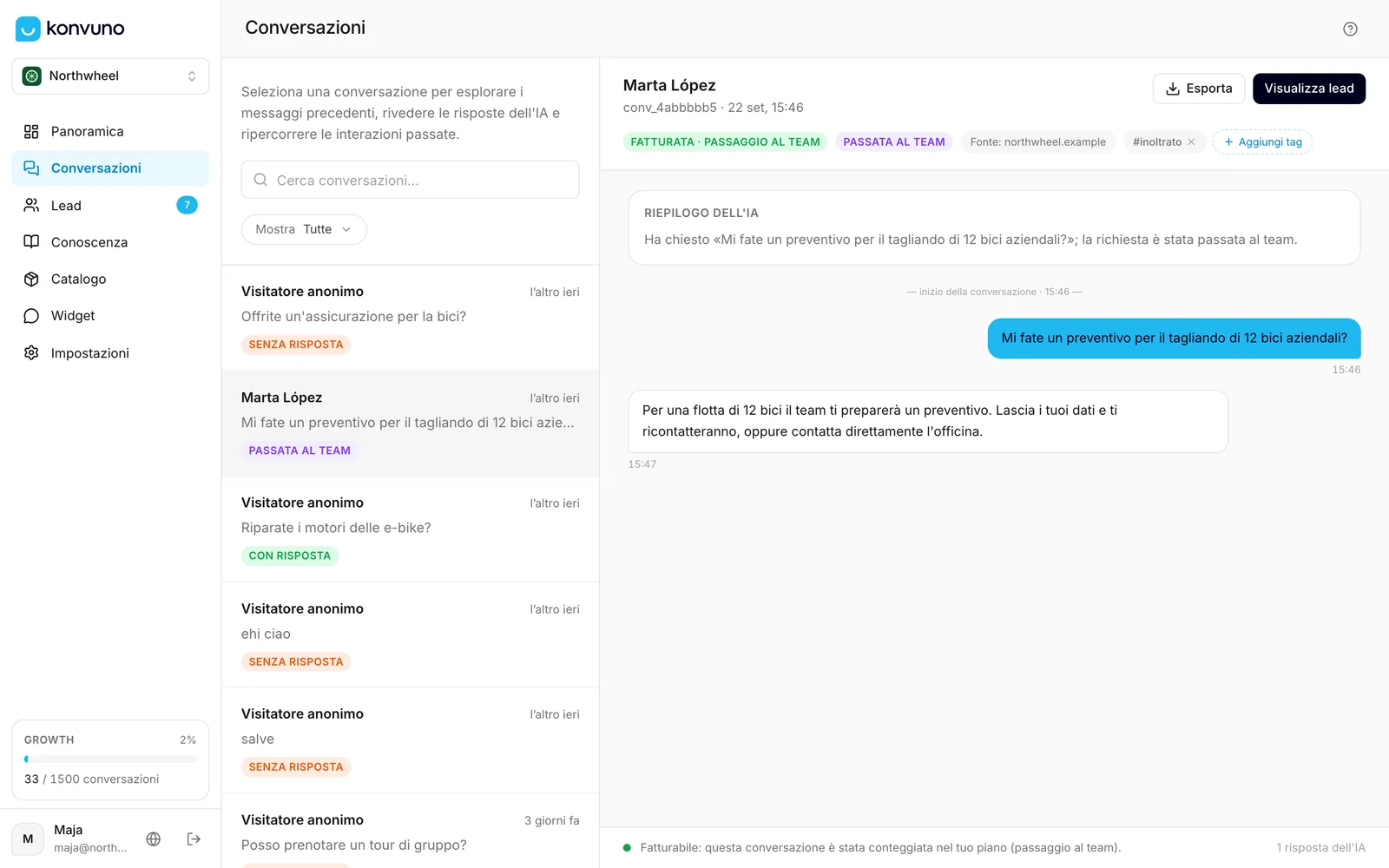Click the '1 risposta dell'IA' text

[1320, 848]
